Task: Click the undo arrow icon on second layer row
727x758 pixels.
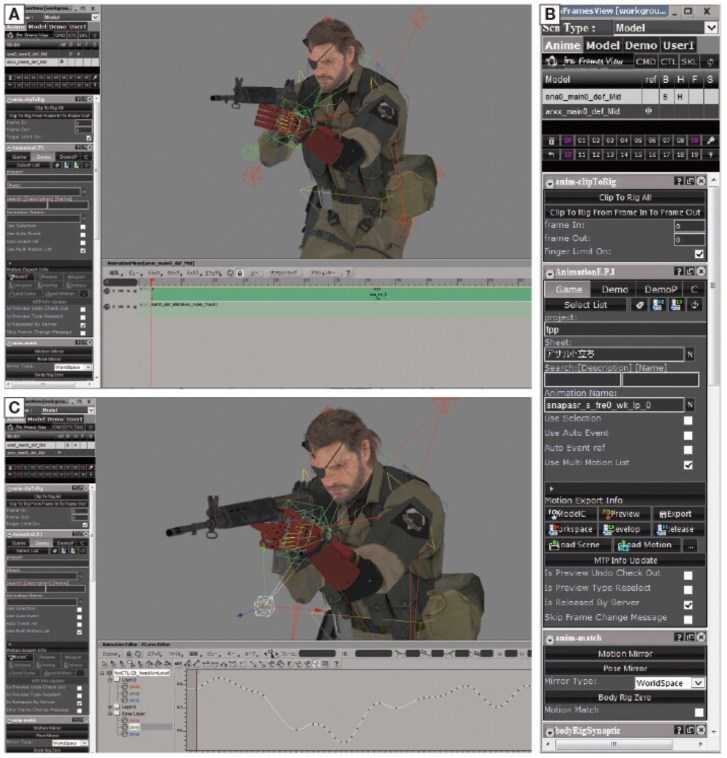Action: coord(551,155)
